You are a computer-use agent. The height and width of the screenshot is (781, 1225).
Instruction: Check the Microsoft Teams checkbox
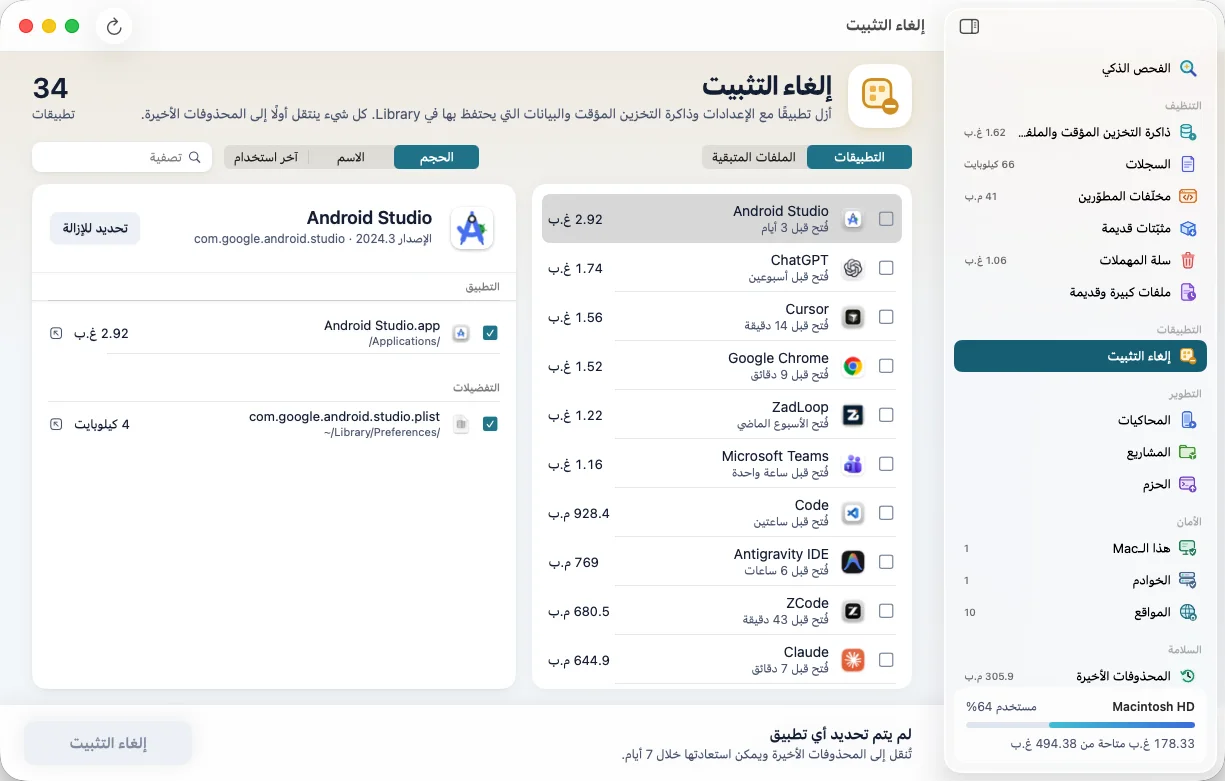click(886, 464)
